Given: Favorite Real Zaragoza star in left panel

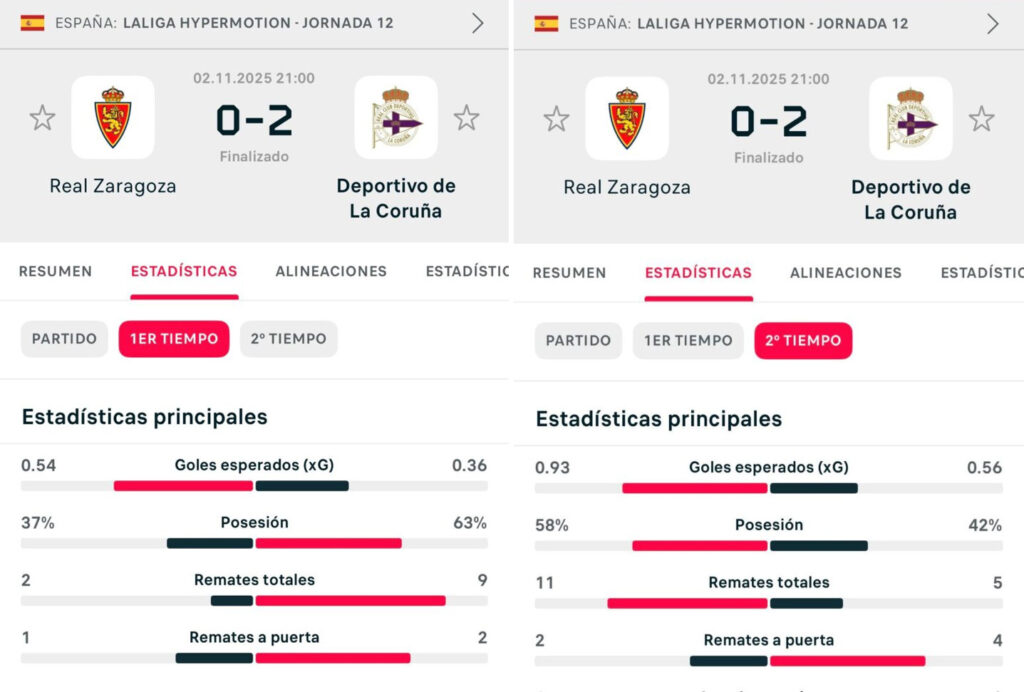Looking at the screenshot, I should coord(42,118).
